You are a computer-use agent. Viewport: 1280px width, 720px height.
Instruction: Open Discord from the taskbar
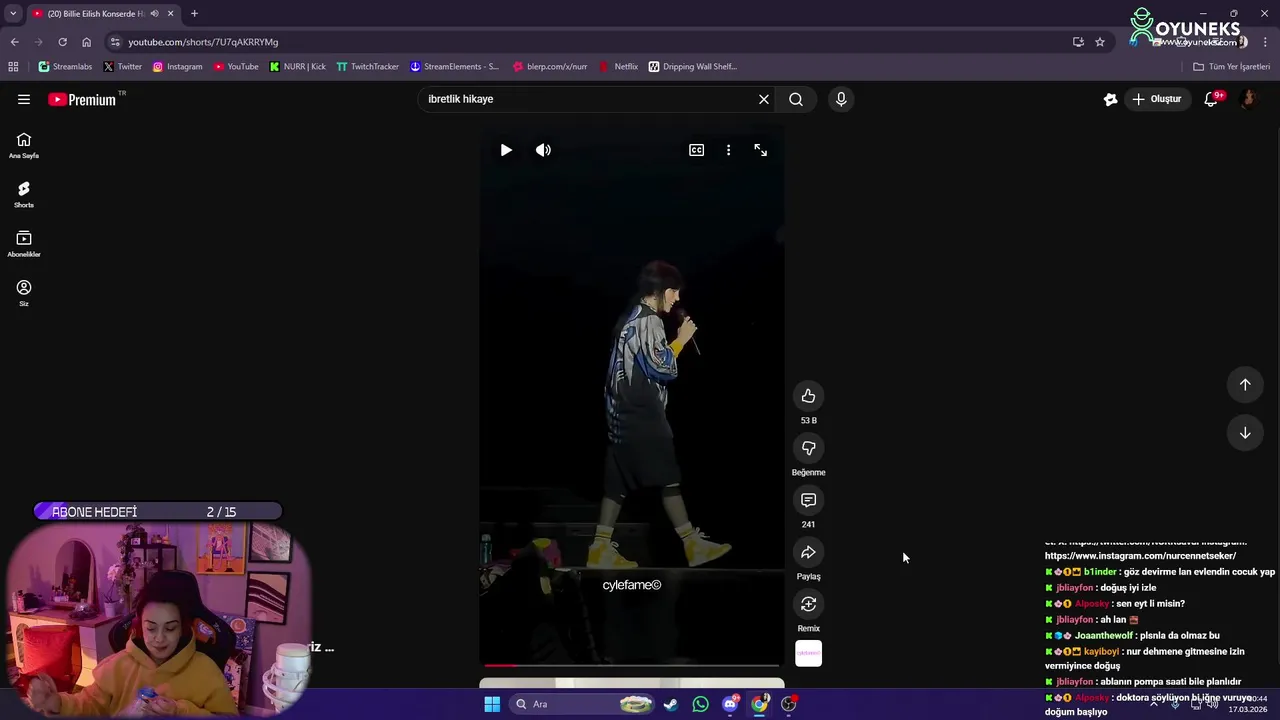(730, 704)
